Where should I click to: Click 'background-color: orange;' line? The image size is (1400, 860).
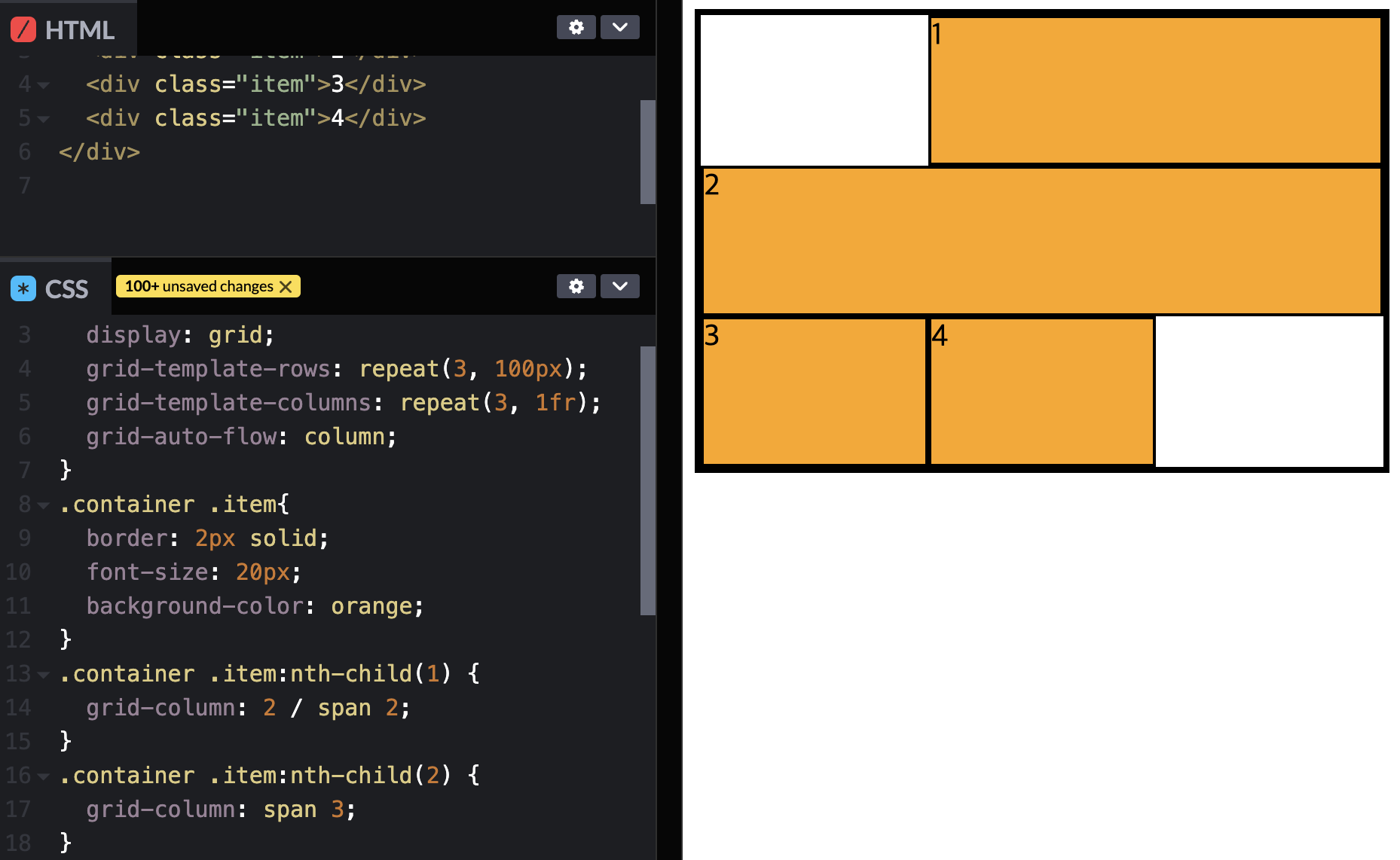255,606
